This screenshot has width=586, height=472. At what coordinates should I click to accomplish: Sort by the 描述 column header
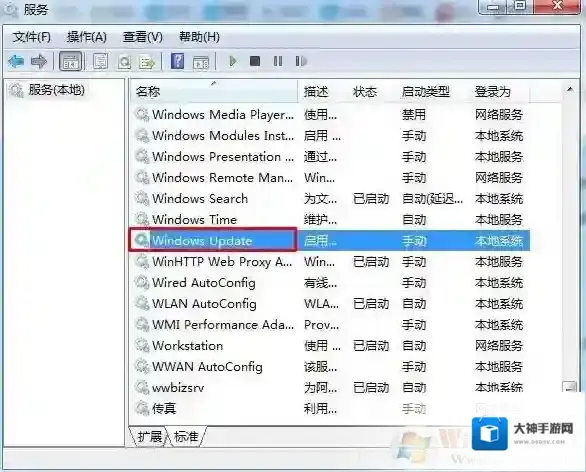tap(316, 92)
